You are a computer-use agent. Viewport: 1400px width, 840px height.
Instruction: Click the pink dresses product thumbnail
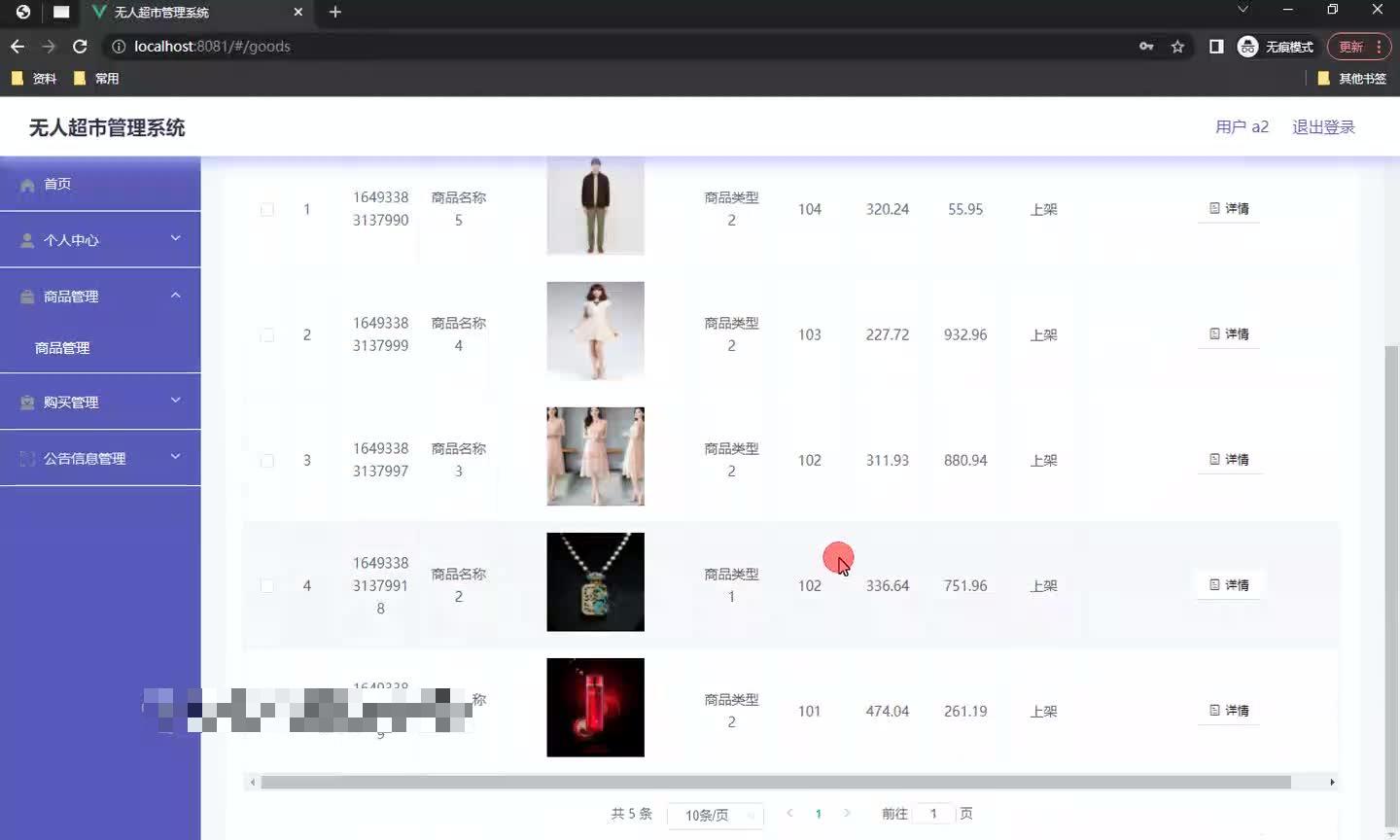point(595,456)
